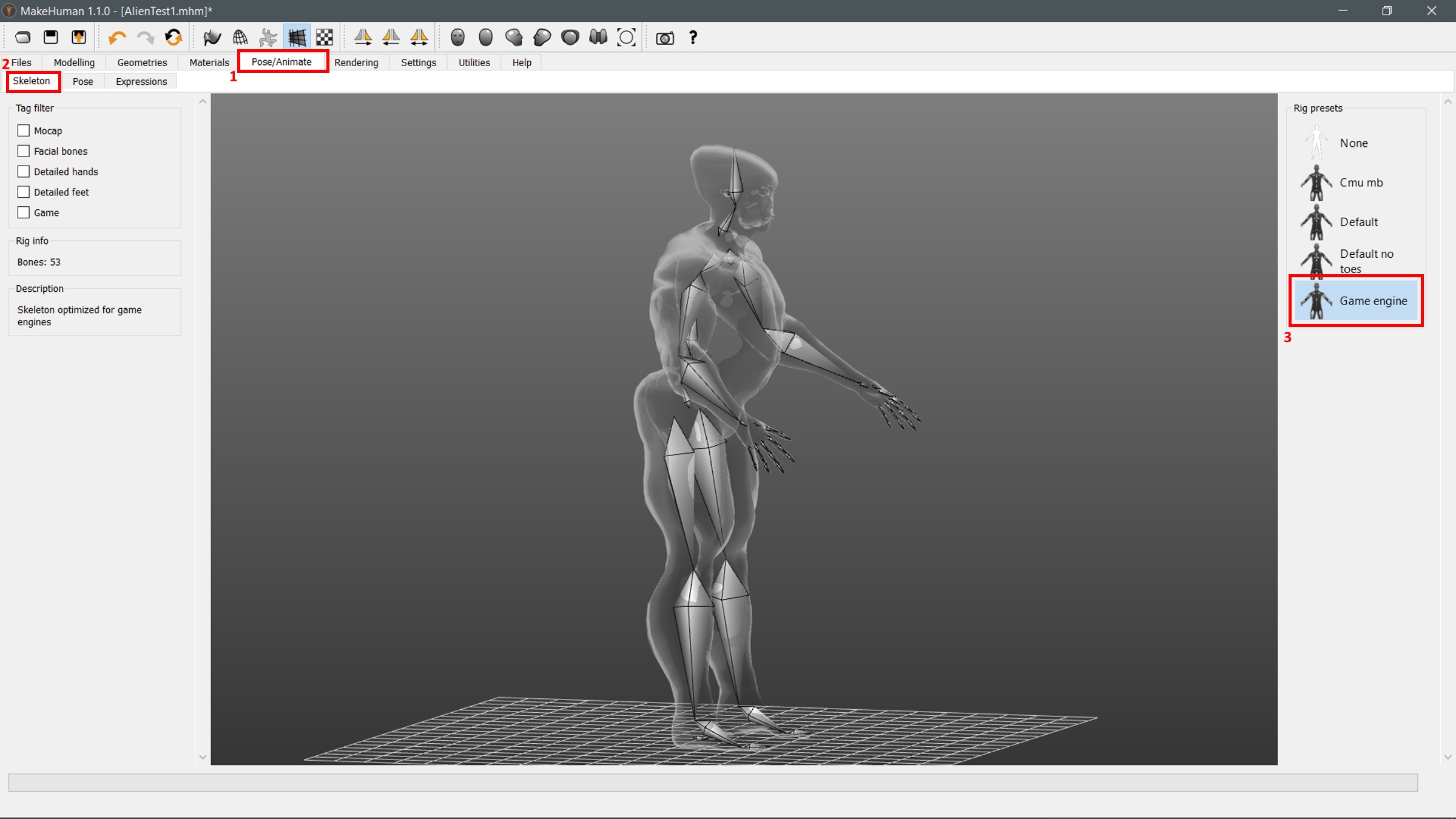The height and width of the screenshot is (819, 1456).
Task: Check the Facial bones filter
Action: (x=24, y=151)
